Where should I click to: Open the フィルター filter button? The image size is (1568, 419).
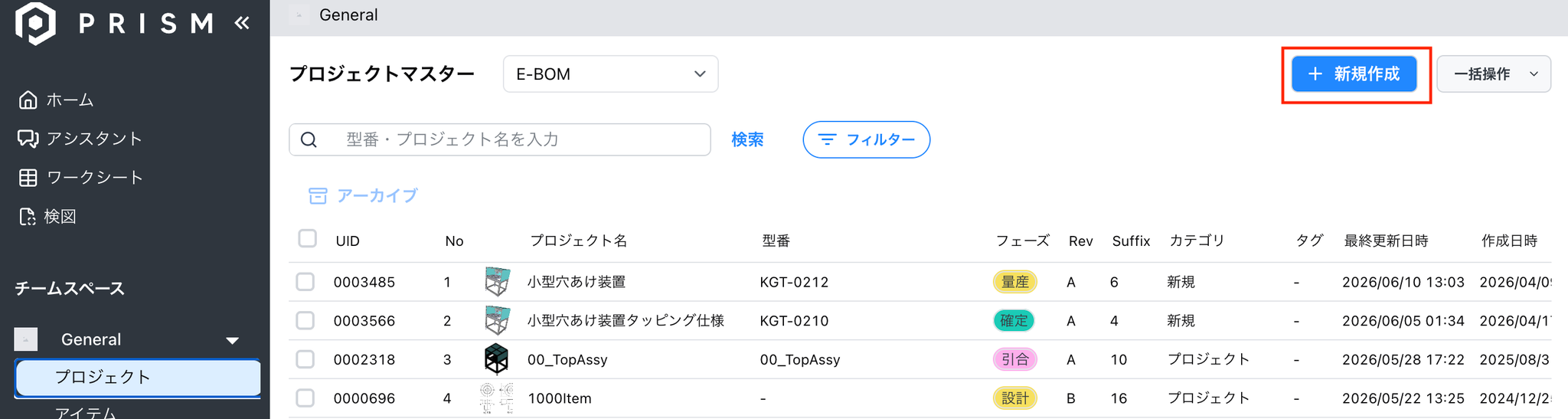coord(867,139)
